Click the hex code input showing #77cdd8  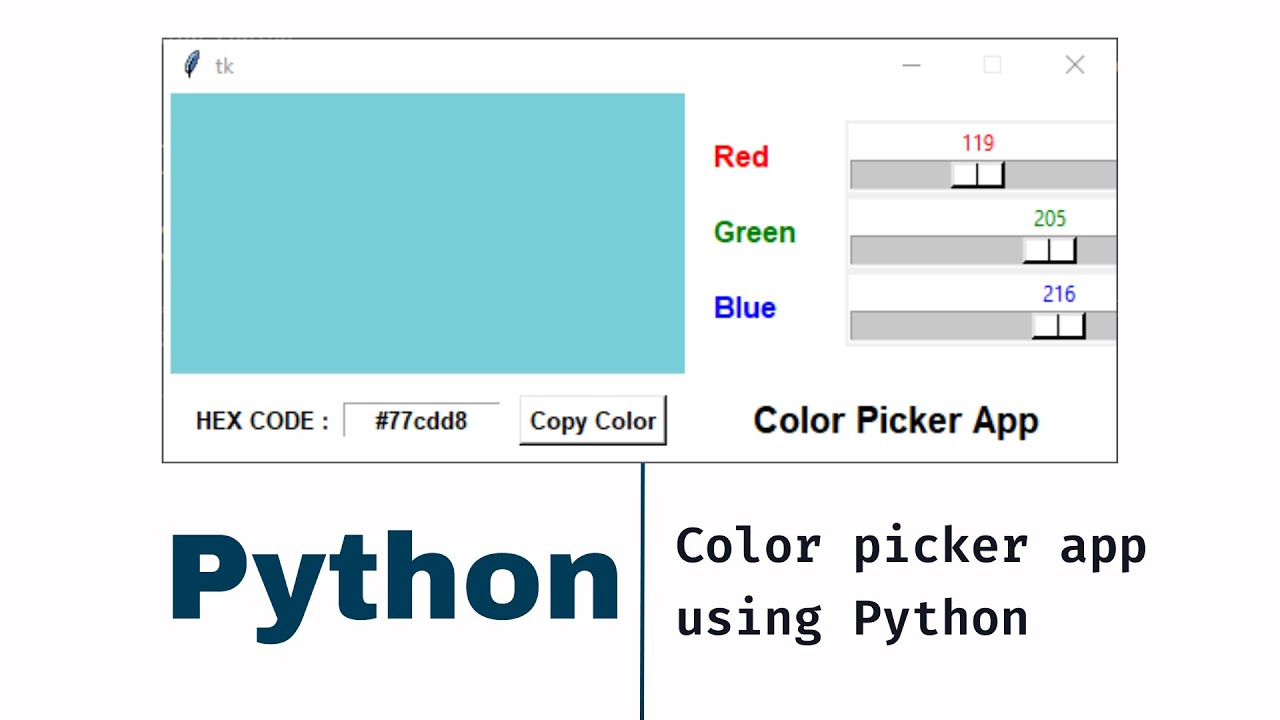coord(422,420)
